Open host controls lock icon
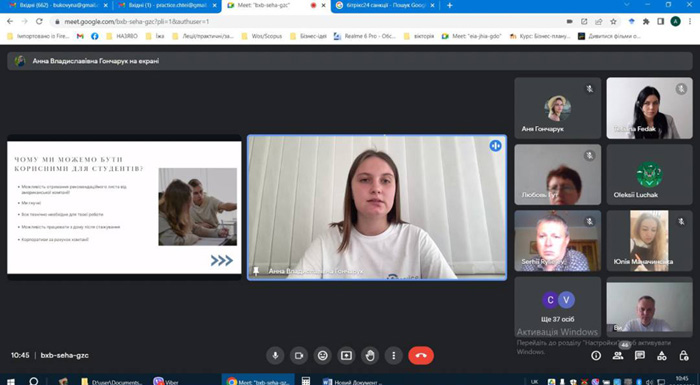The width and height of the screenshot is (700, 385). click(683, 356)
